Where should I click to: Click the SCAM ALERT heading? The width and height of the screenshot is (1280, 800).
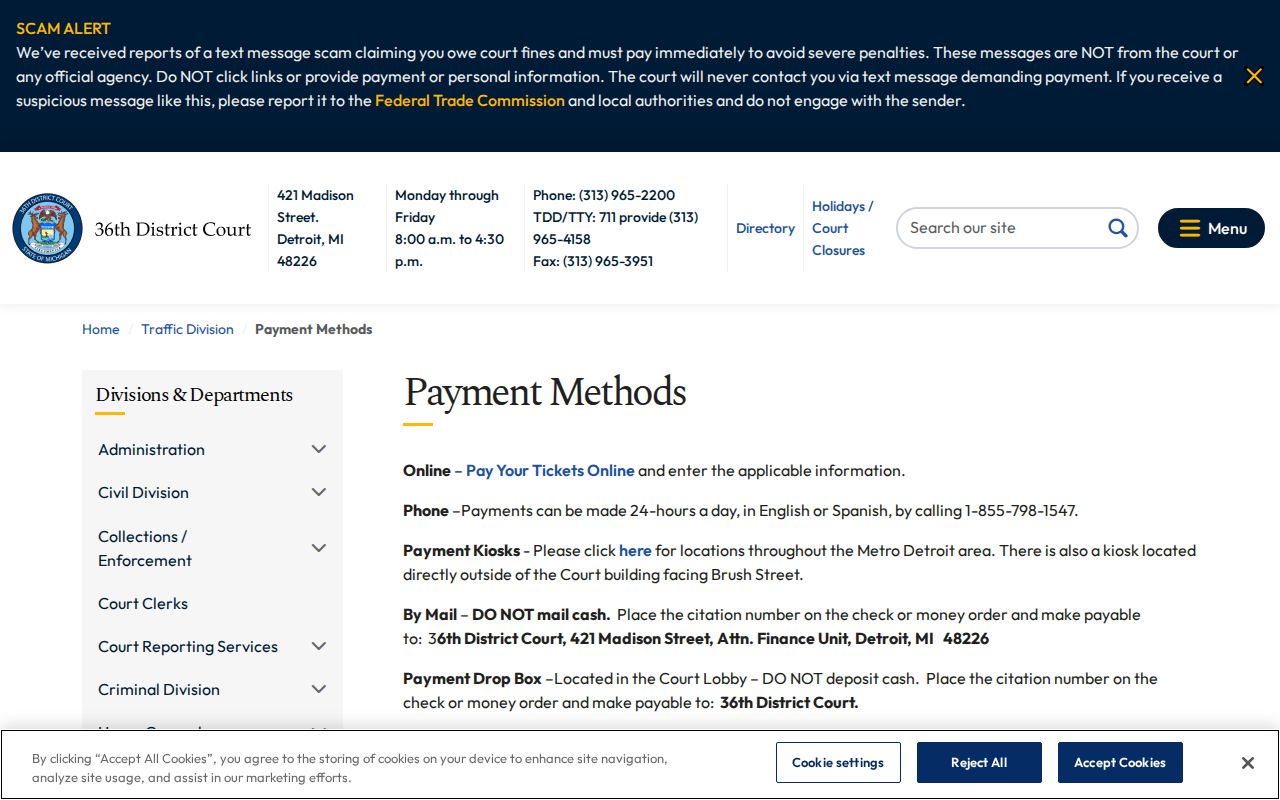pyautogui.click(x=63, y=28)
